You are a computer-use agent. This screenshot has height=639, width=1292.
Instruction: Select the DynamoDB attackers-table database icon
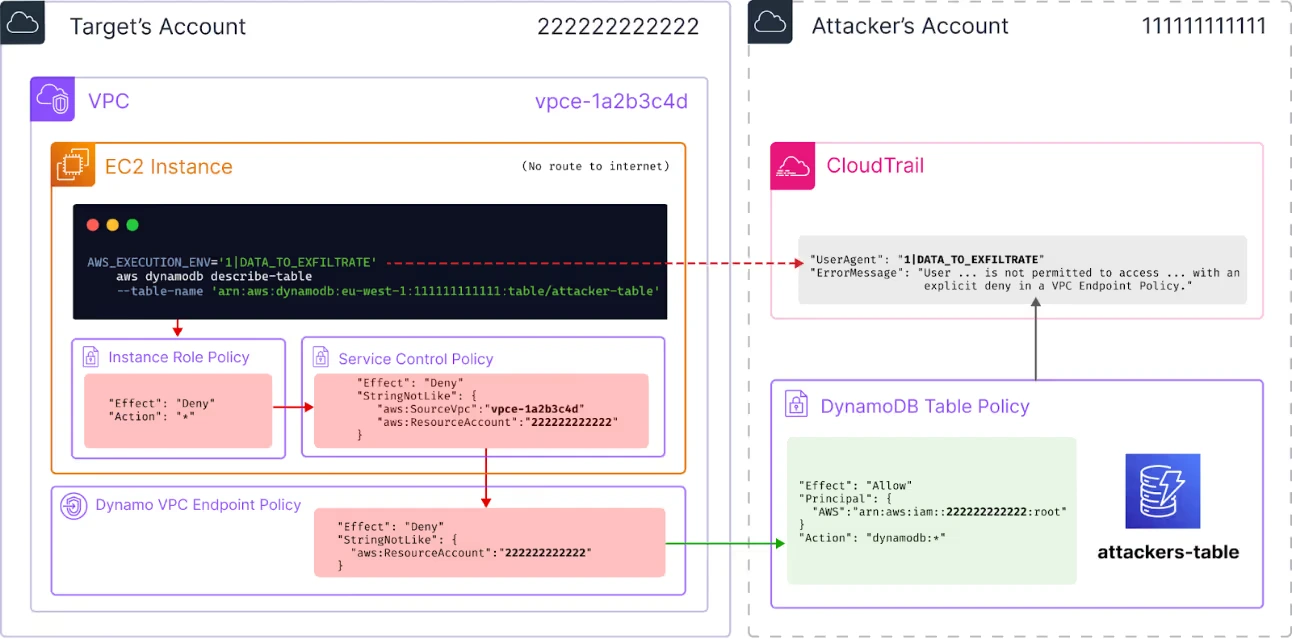pos(1162,491)
